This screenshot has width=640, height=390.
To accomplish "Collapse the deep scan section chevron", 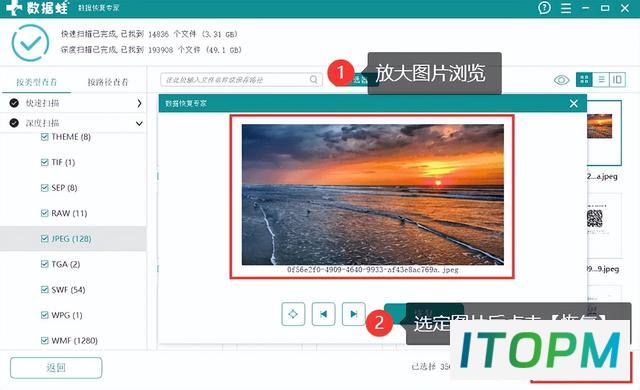I will coord(139,123).
